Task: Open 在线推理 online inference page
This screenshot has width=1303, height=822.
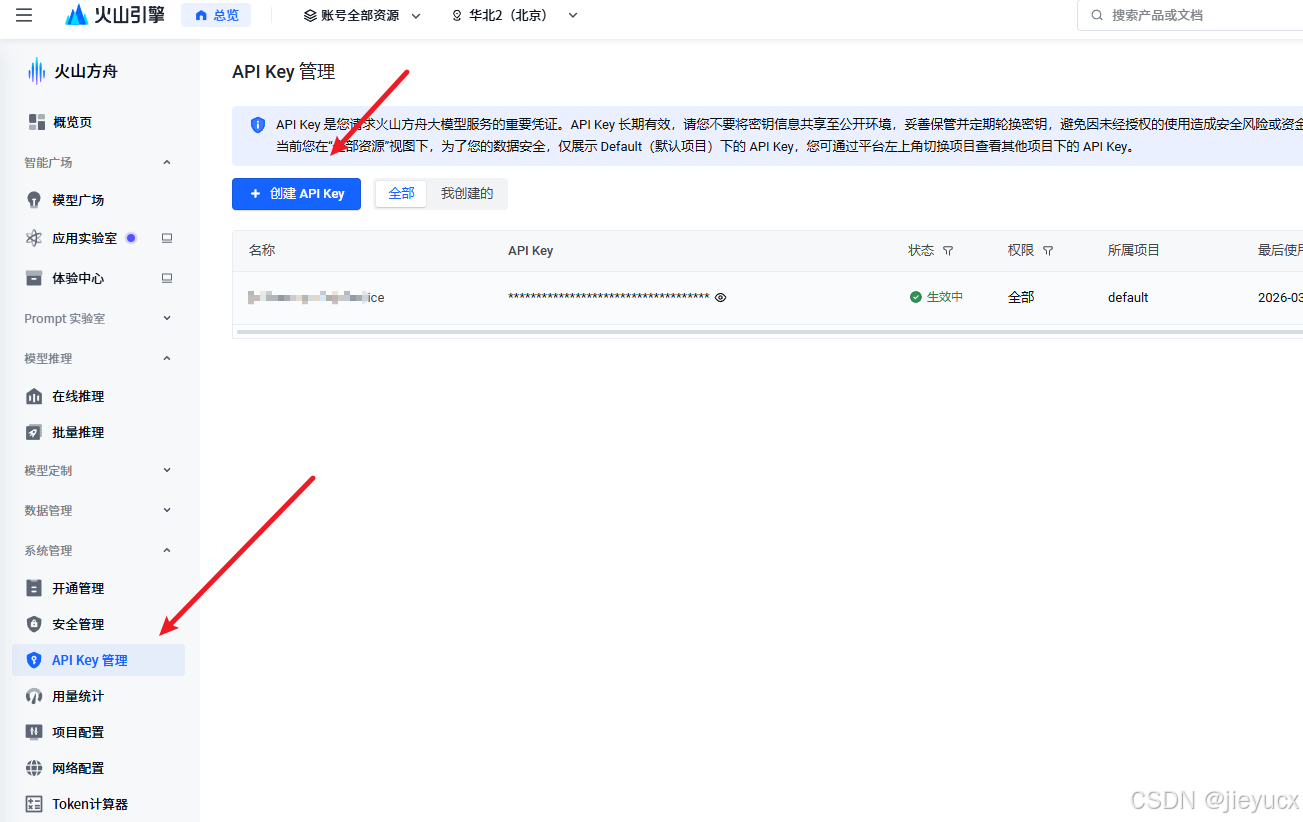Action: pyautogui.click(x=78, y=396)
